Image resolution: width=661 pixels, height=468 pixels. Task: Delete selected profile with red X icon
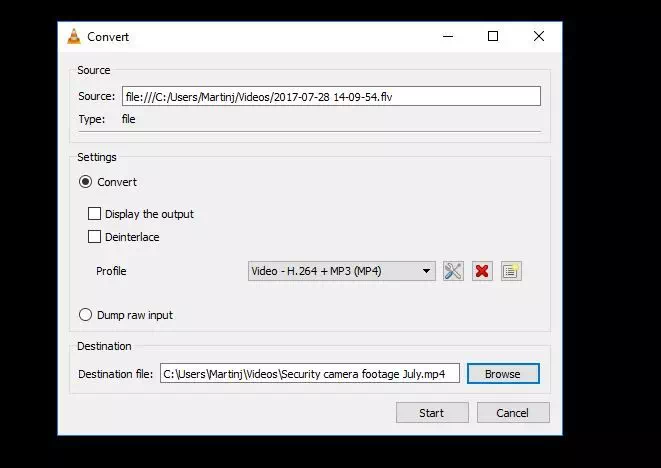click(x=482, y=271)
